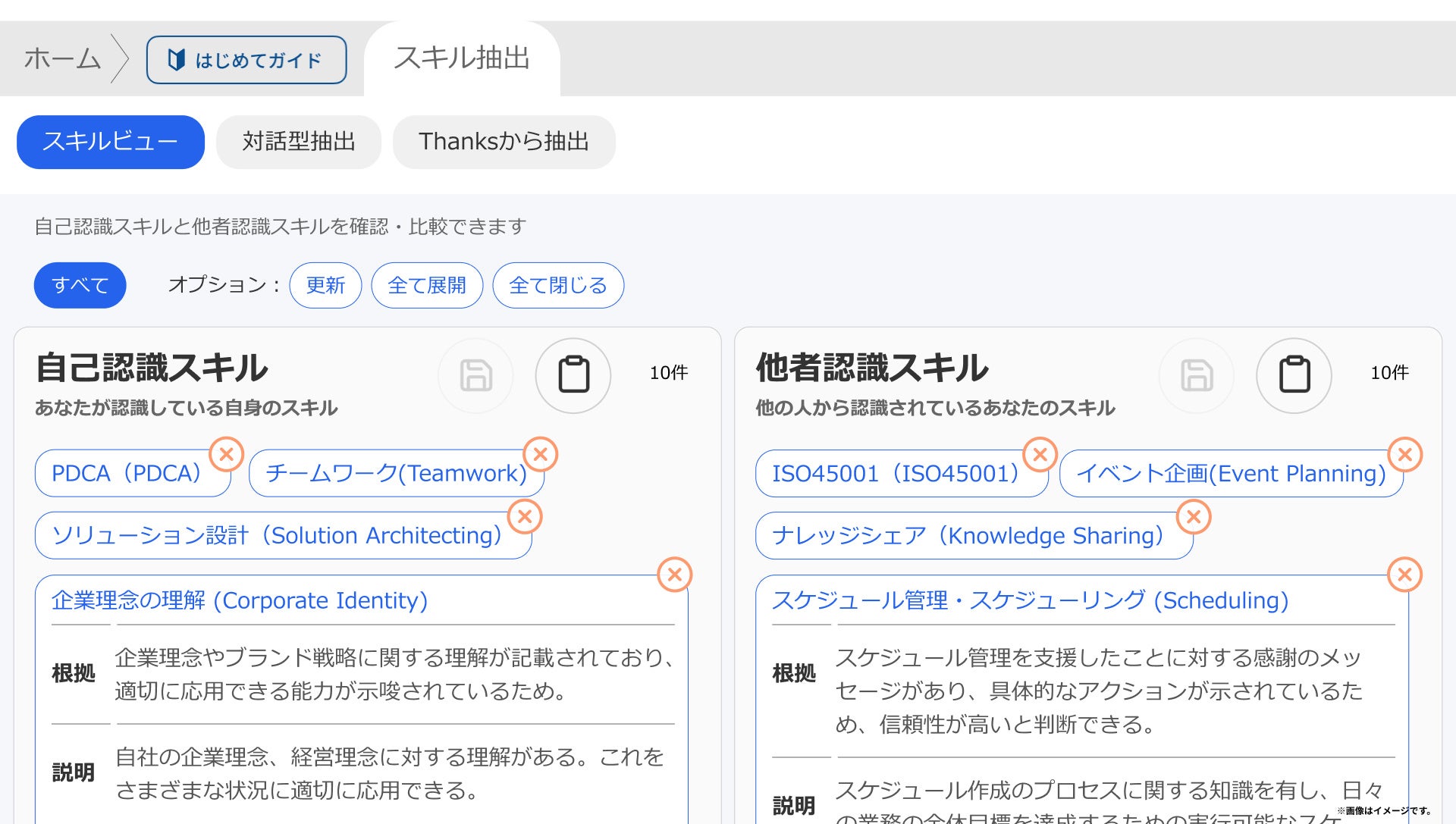Click the save icon in 他者認識スキル panel
Screen dimensions: 1456x824
[1197, 375]
